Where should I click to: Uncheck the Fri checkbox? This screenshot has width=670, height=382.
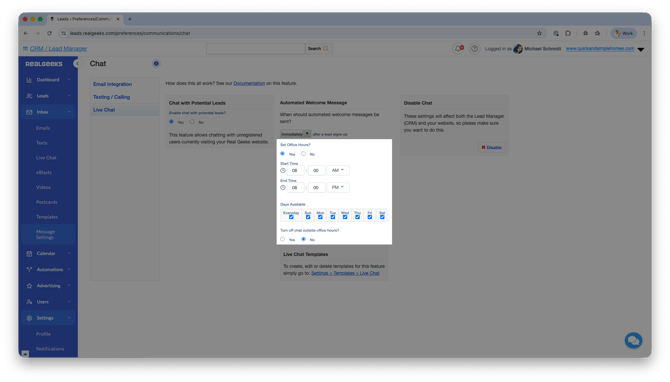click(370, 217)
